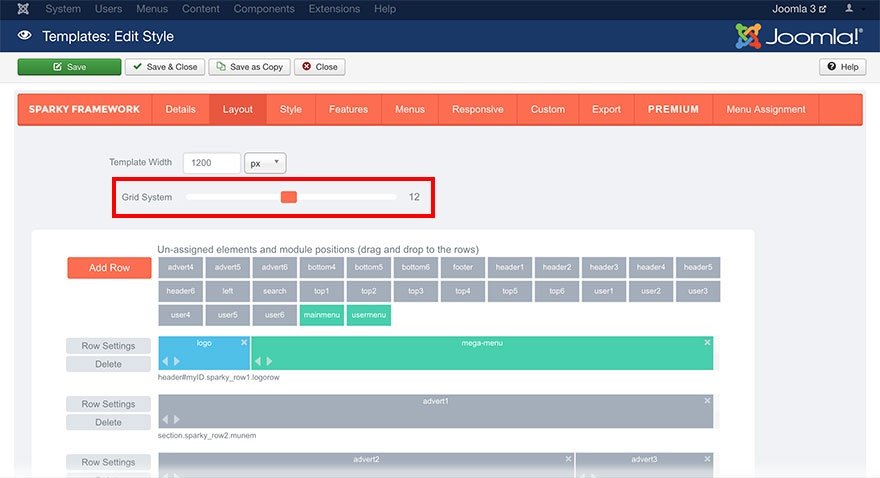880x478 pixels.
Task: Widen logo block with right arrow
Action: coord(177,361)
